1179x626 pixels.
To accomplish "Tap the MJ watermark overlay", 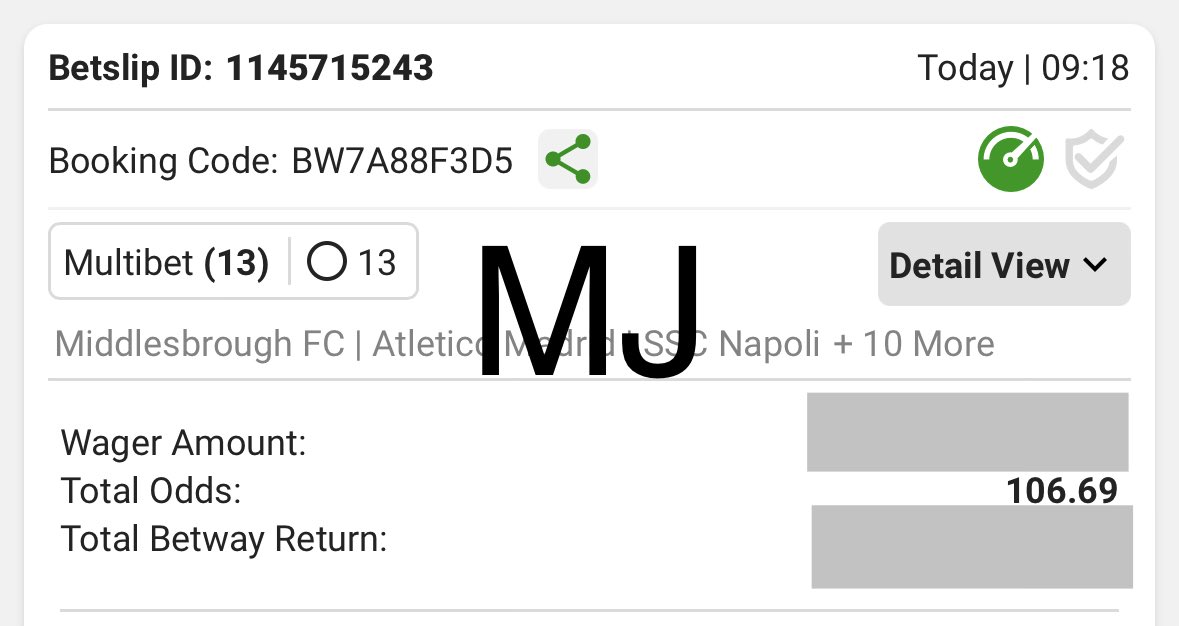I will tap(588, 310).
